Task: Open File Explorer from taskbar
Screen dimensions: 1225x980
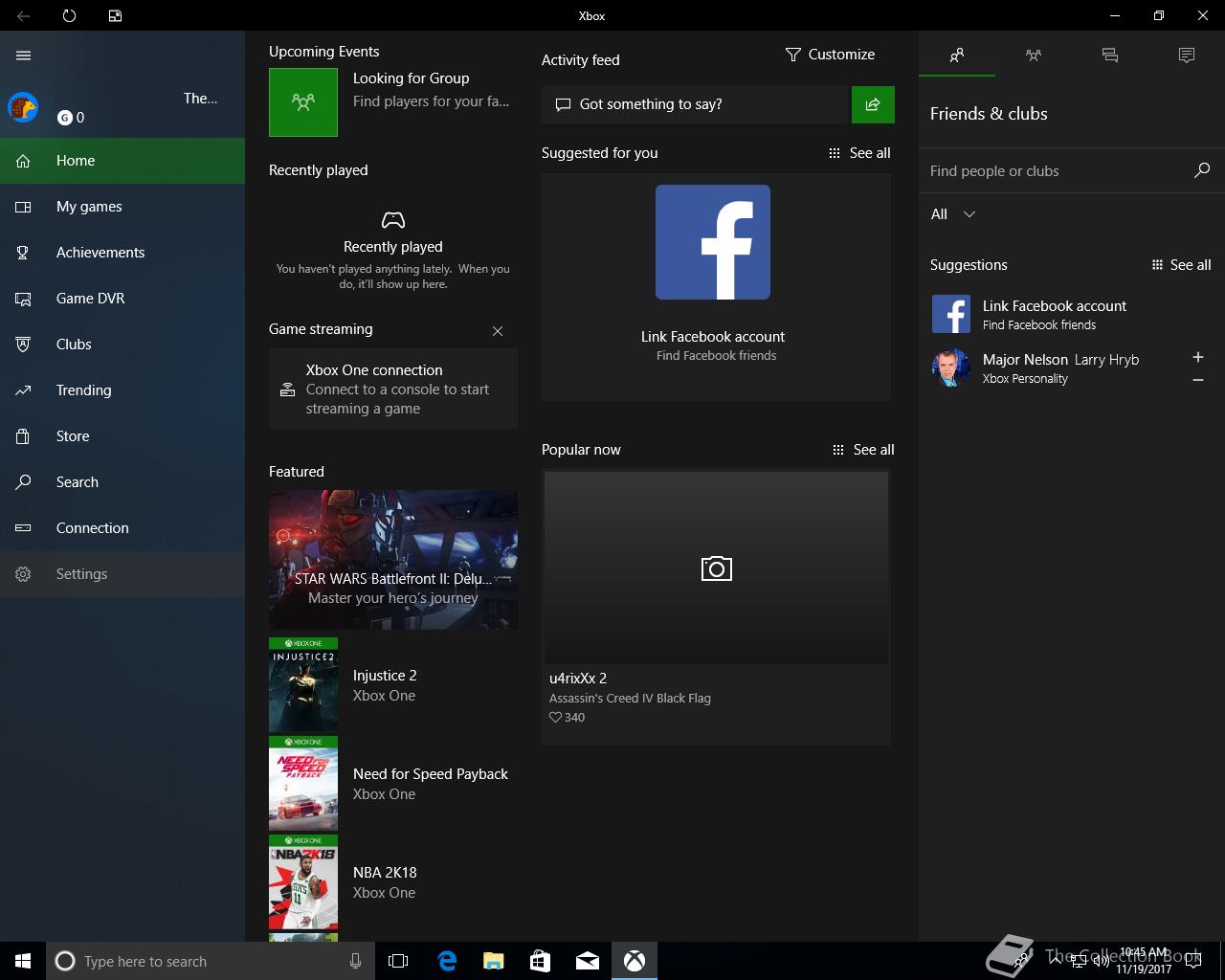Action: (x=493, y=961)
